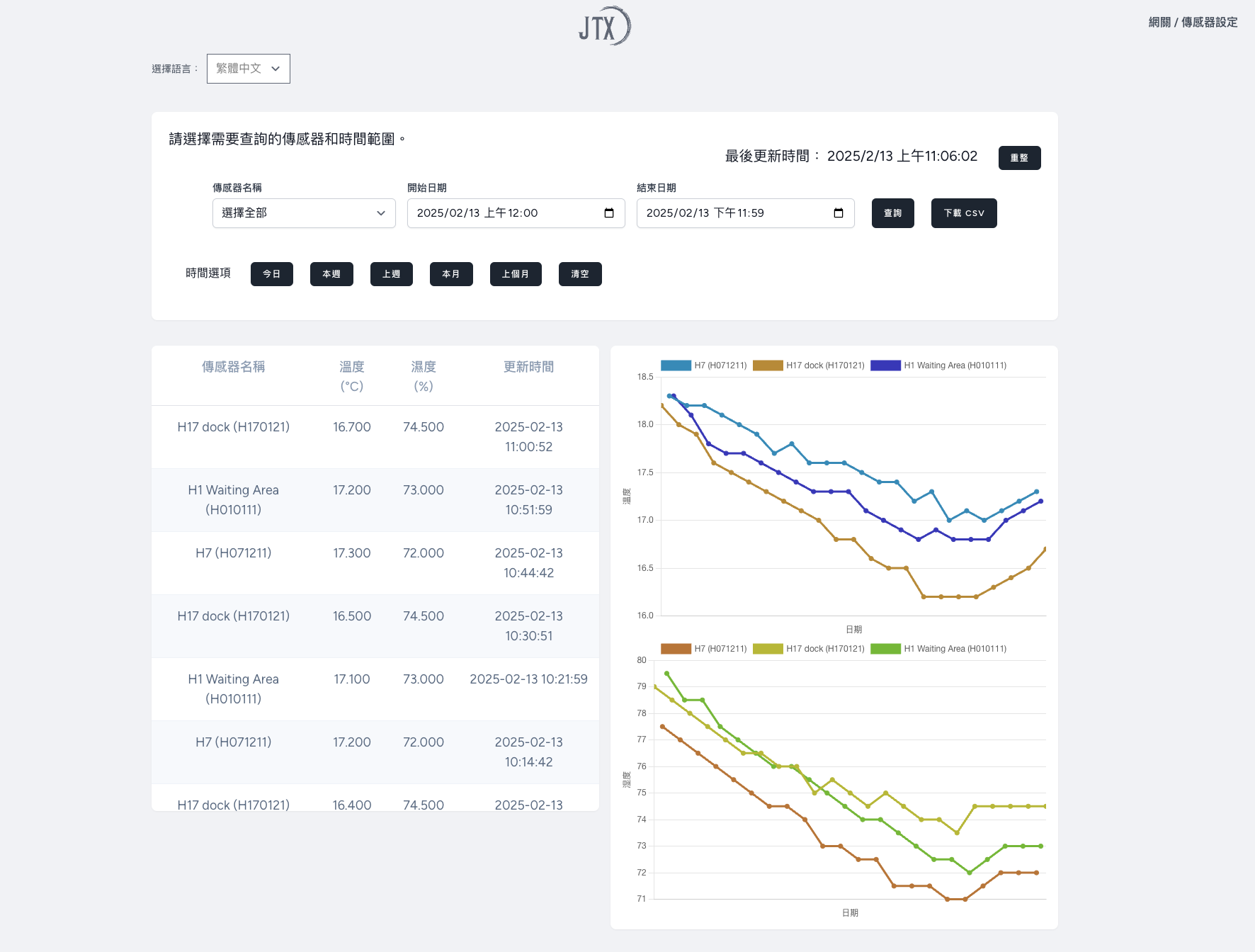Toggle H7 blue legend in temperature chart
Screen dimensions: 1255x952
tap(704, 365)
